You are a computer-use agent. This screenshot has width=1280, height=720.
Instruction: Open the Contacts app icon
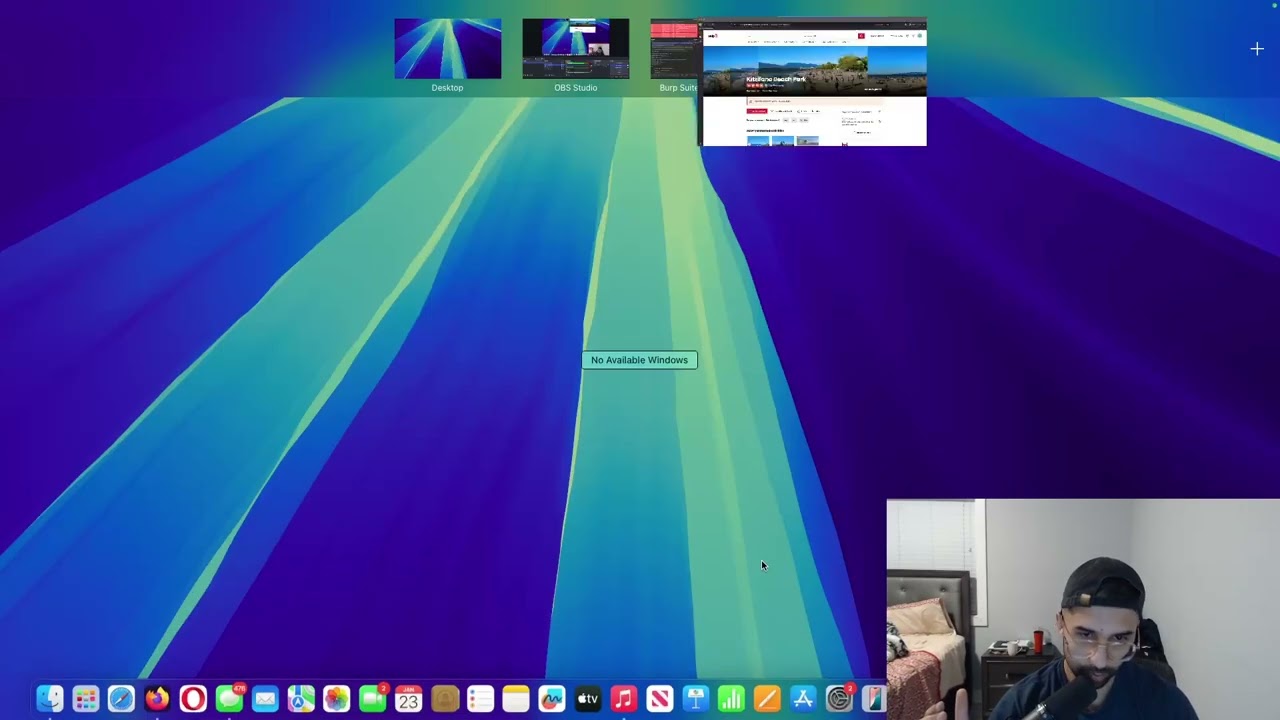(x=445, y=699)
